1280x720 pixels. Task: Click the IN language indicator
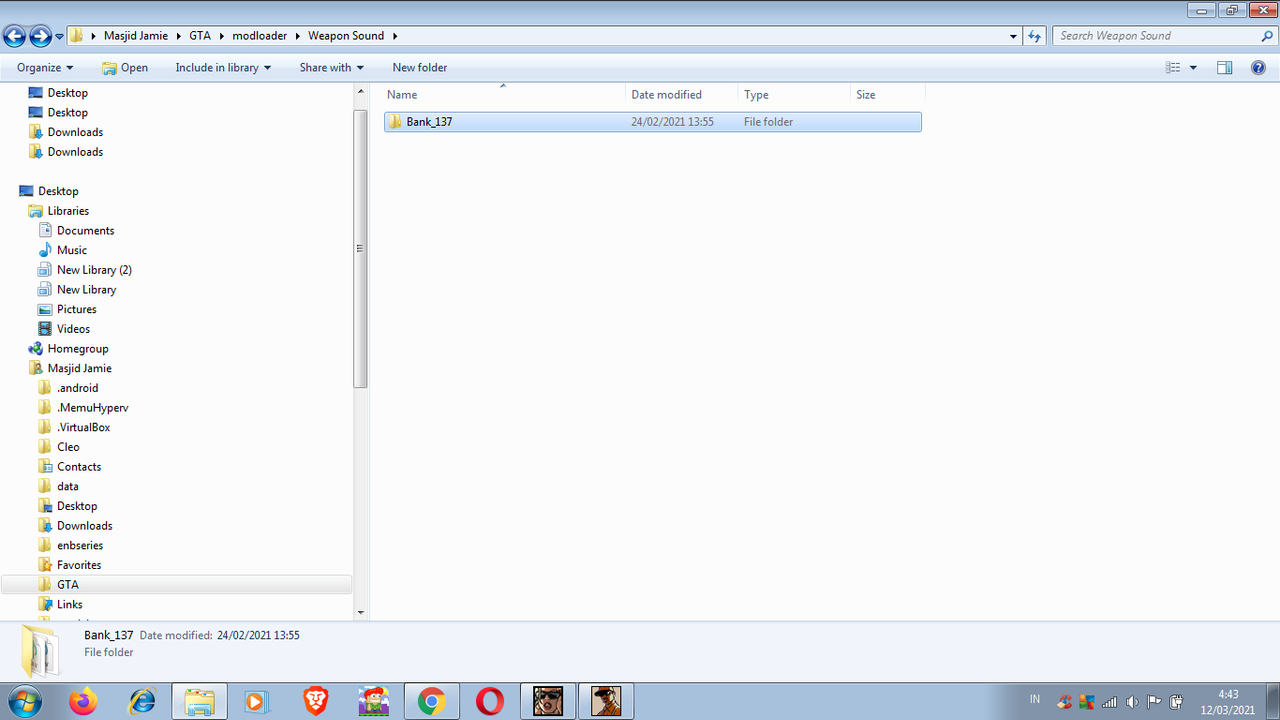[x=1035, y=700]
